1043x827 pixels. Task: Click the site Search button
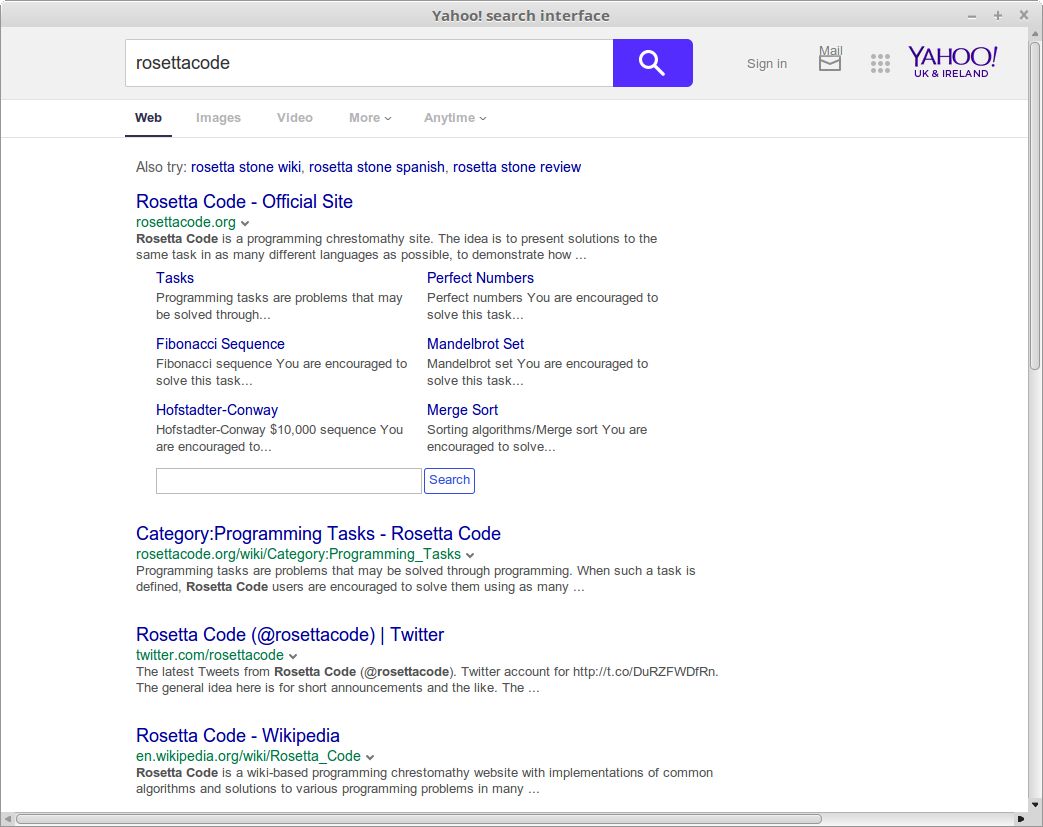coord(450,480)
